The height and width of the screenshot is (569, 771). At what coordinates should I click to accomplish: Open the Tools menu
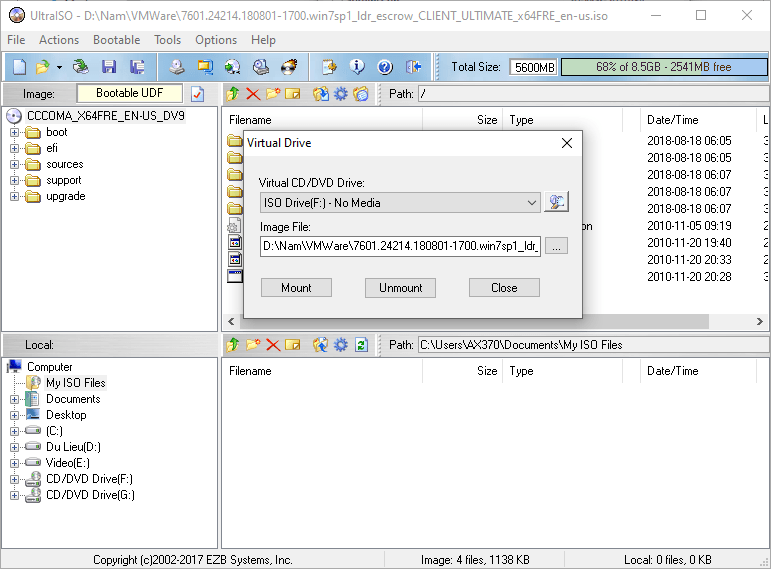coord(168,40)
